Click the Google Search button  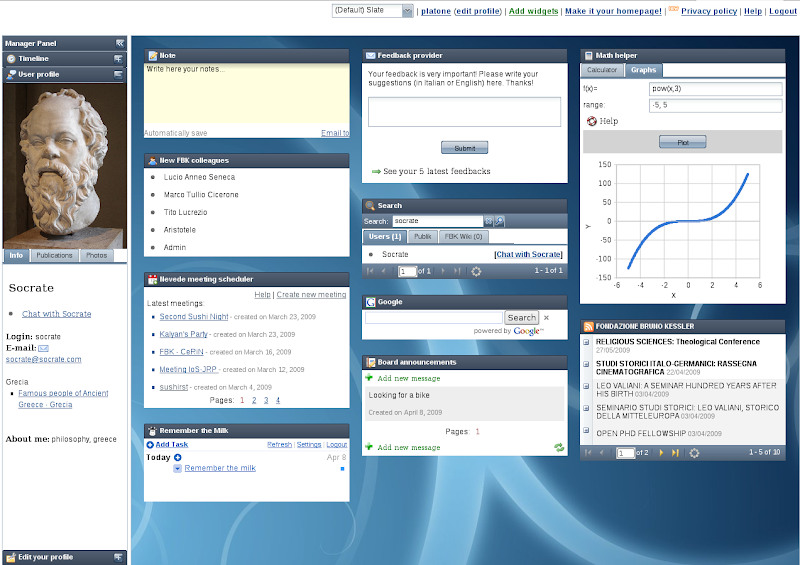pos(521,318)
